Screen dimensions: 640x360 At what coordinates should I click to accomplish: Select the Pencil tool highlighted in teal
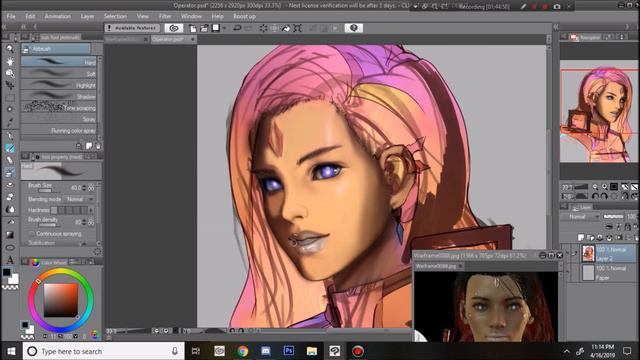tap(10, 148)
